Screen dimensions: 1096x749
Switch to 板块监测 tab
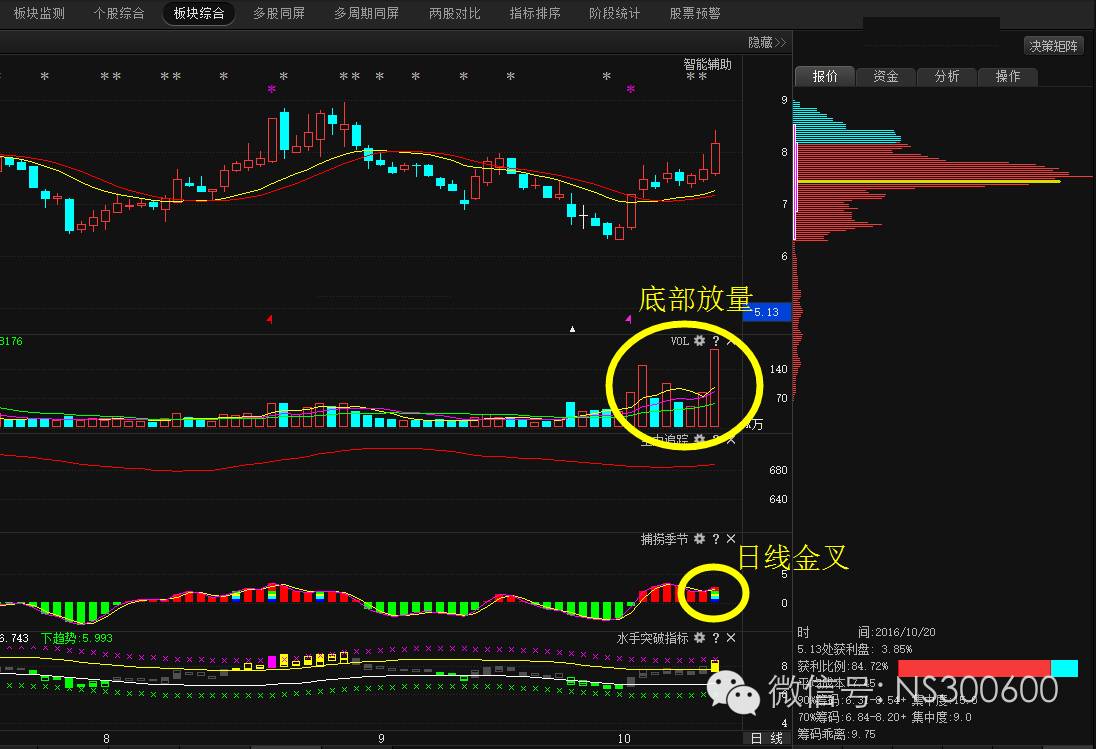click(39, 13)
